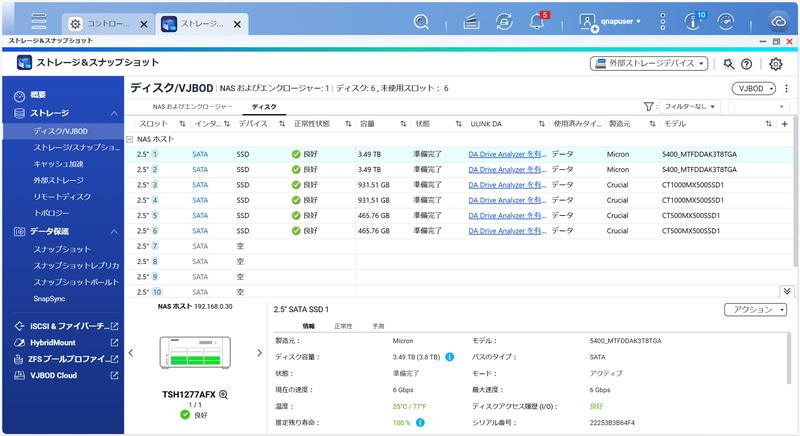Image resolution: width=800 pixels, height=436 pixels.
Task: Open the 外部ストレージデバイス dropdown
Action: (648, 63)
